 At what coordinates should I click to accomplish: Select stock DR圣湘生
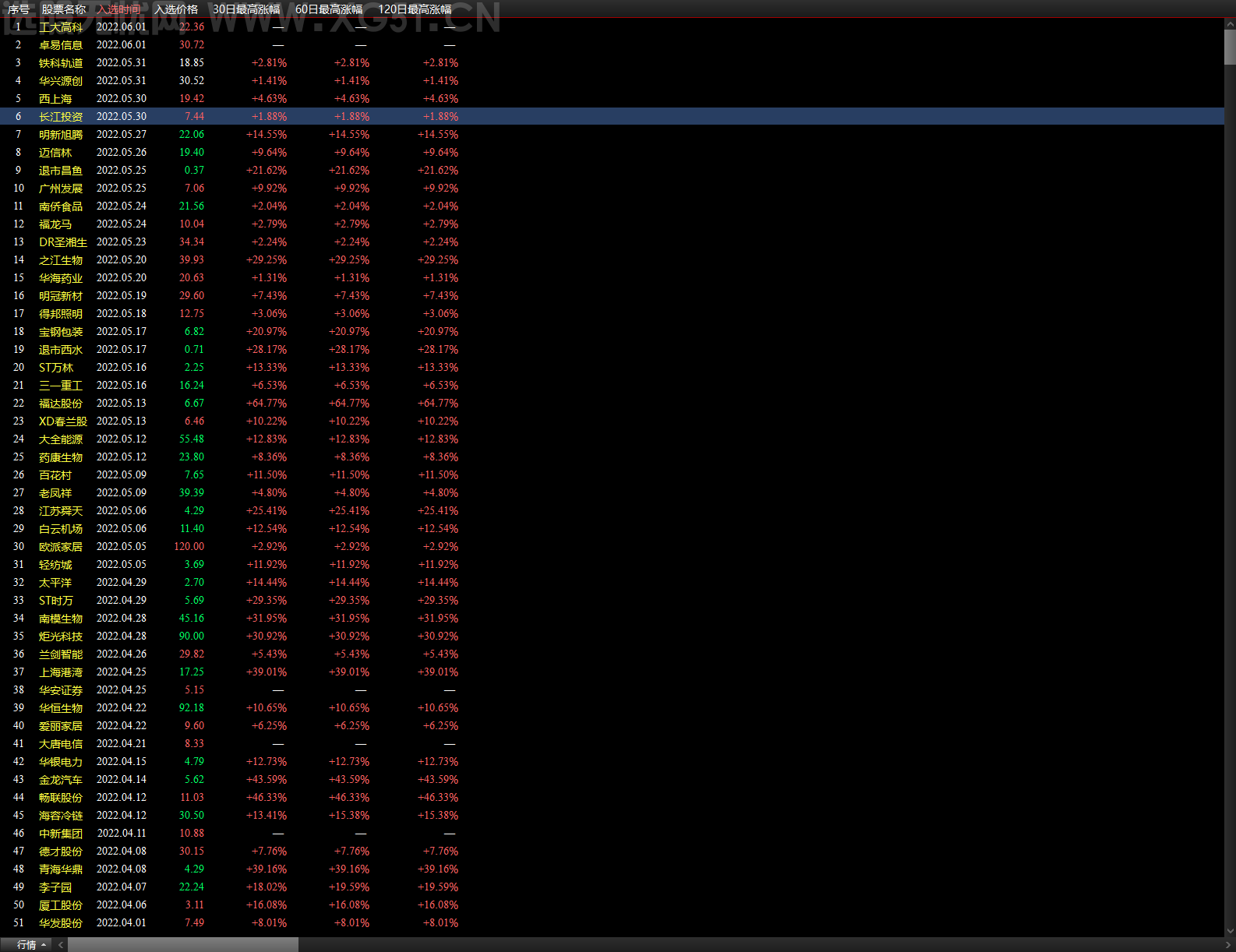(x=63, y=242)
